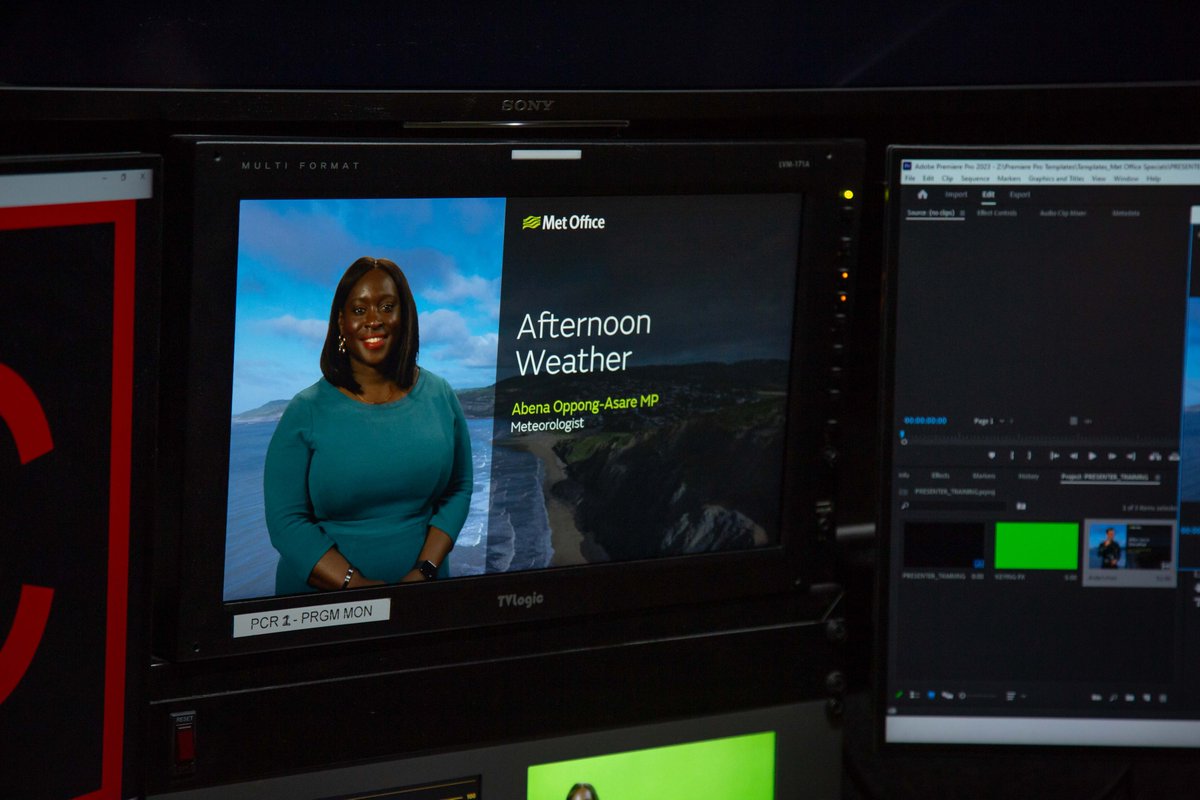Image resolution: width=1200 pixels, height=800 pixels.
Task: Create new search bin from query icon
Action: click(1021, 506)
